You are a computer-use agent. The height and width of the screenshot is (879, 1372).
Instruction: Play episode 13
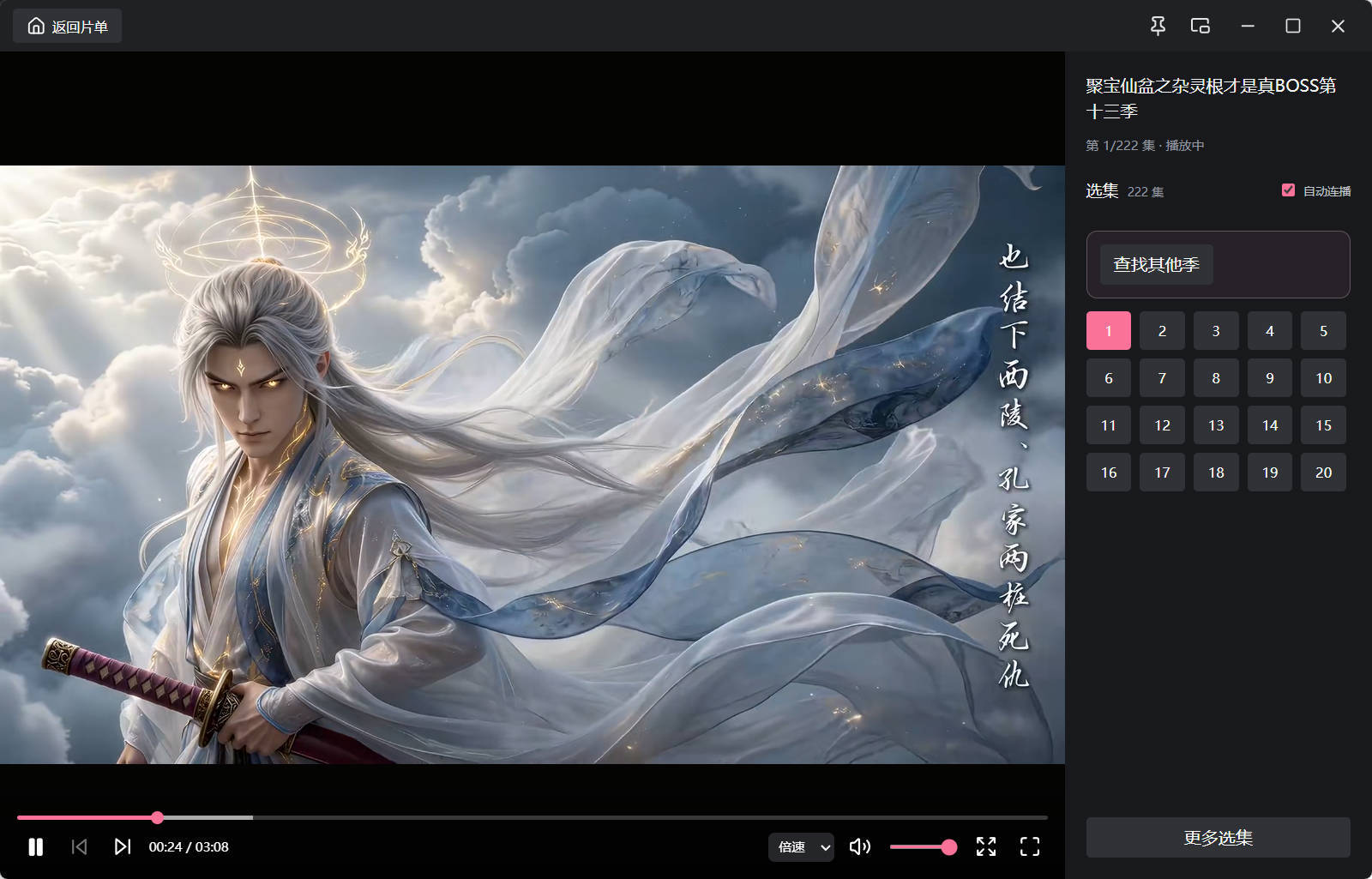[1216, 425]
